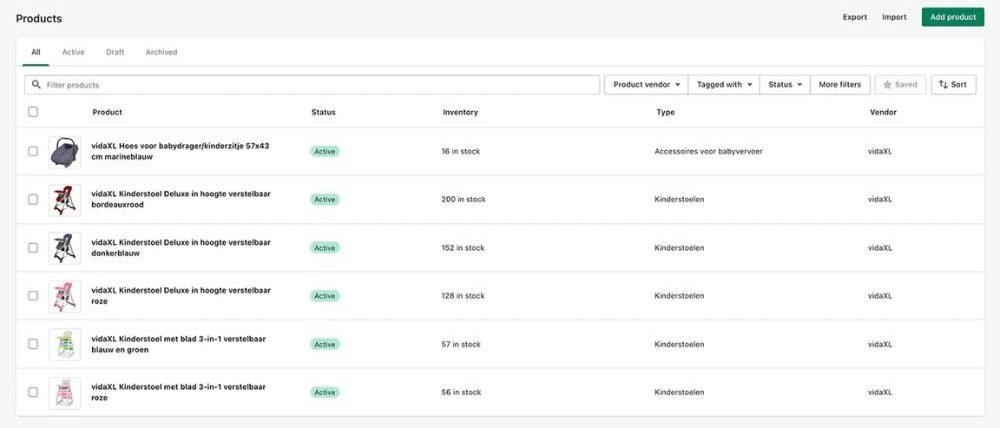
Task: Open the babydrager hoes product thumbnail
Action: [64, 152]
